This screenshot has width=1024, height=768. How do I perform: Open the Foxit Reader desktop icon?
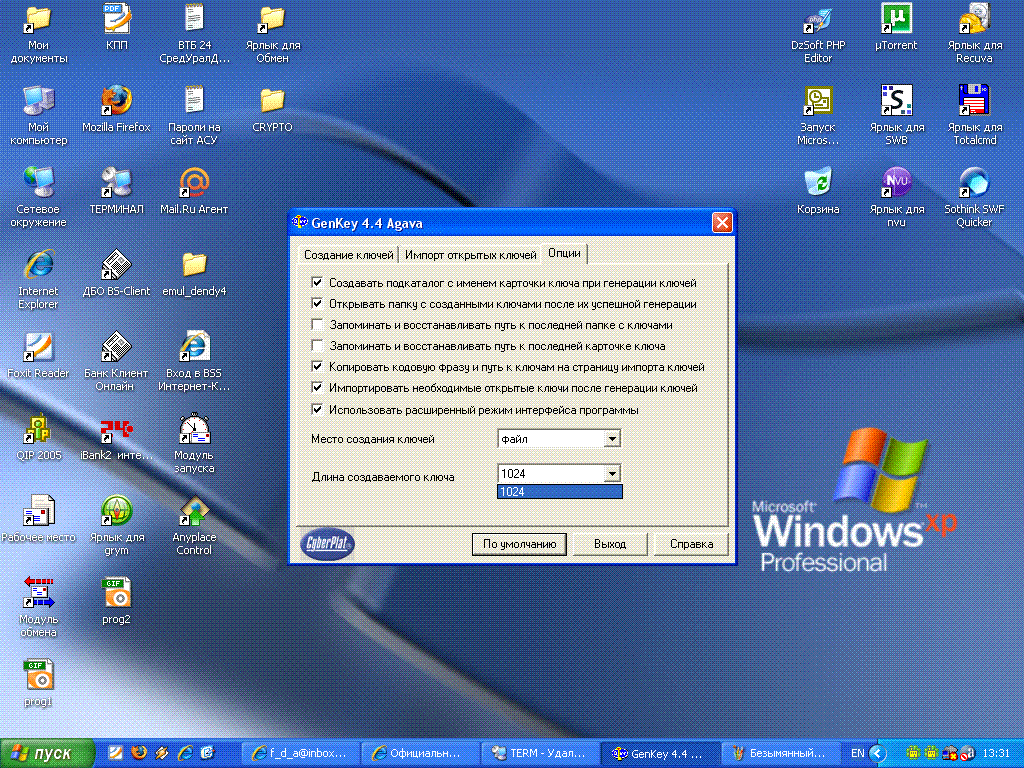[x=38, y=347]
